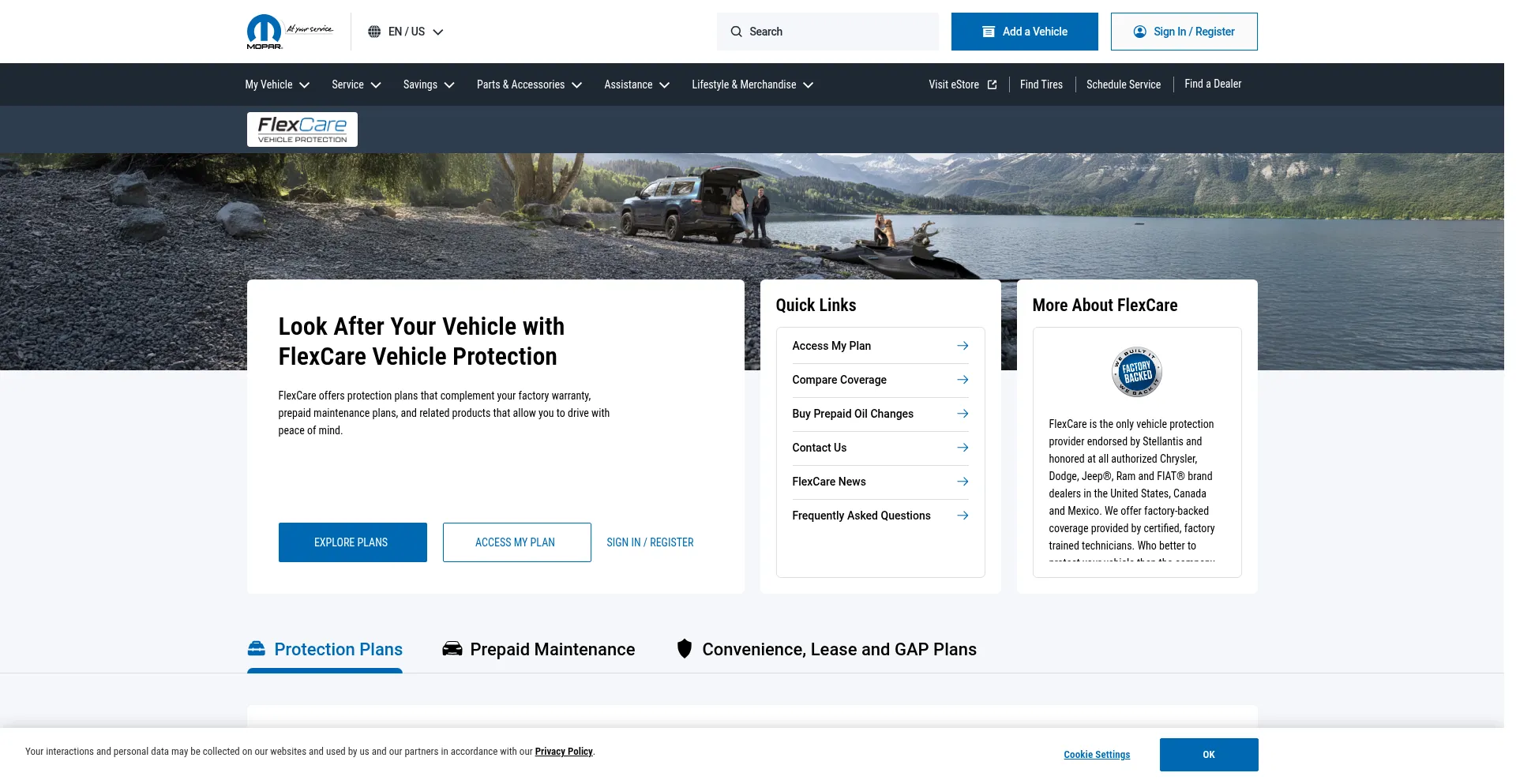Click the Add a Vehicle list icon
1516x784 pixels.
(x=989, y=32)
